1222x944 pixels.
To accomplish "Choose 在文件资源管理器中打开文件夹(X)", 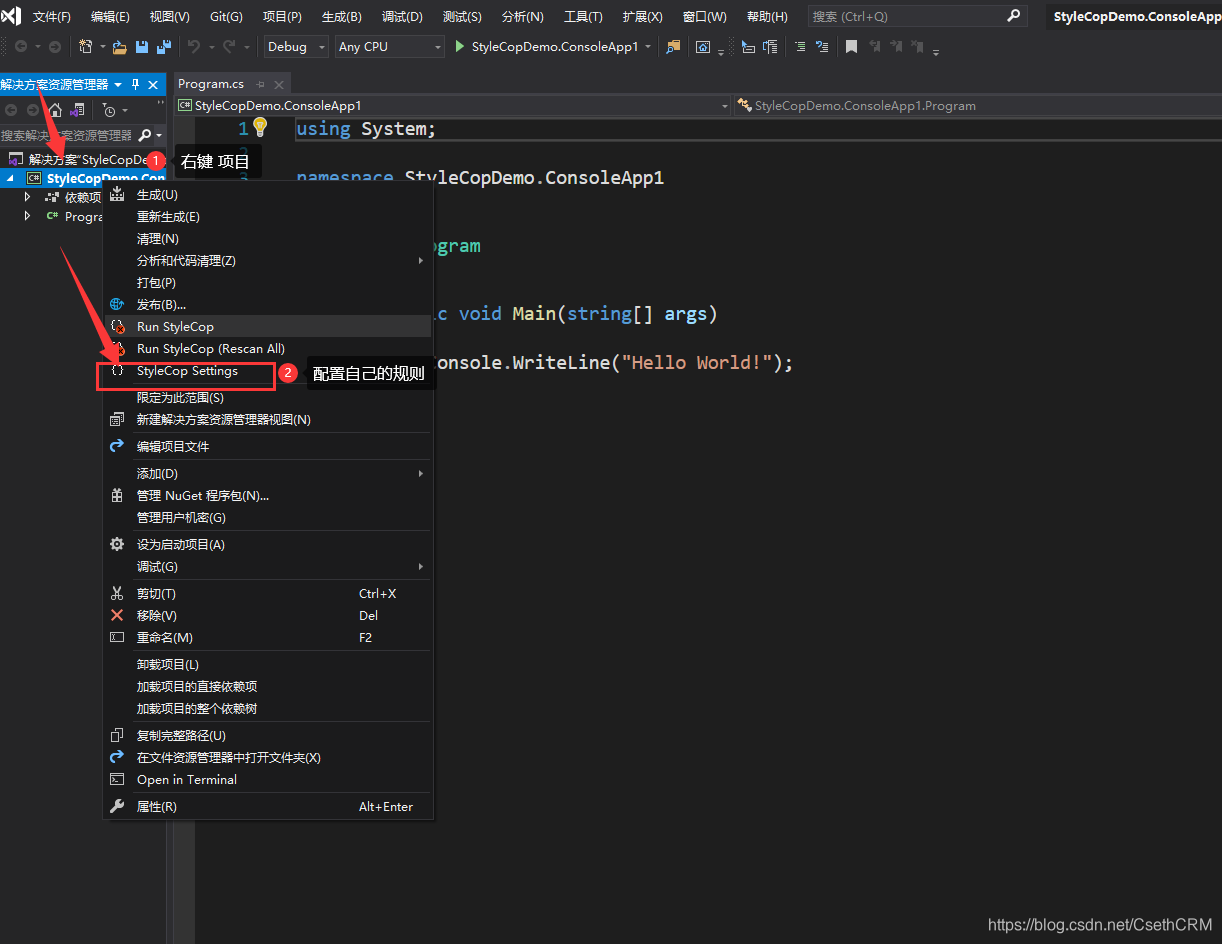I will (x=268, y=758).
